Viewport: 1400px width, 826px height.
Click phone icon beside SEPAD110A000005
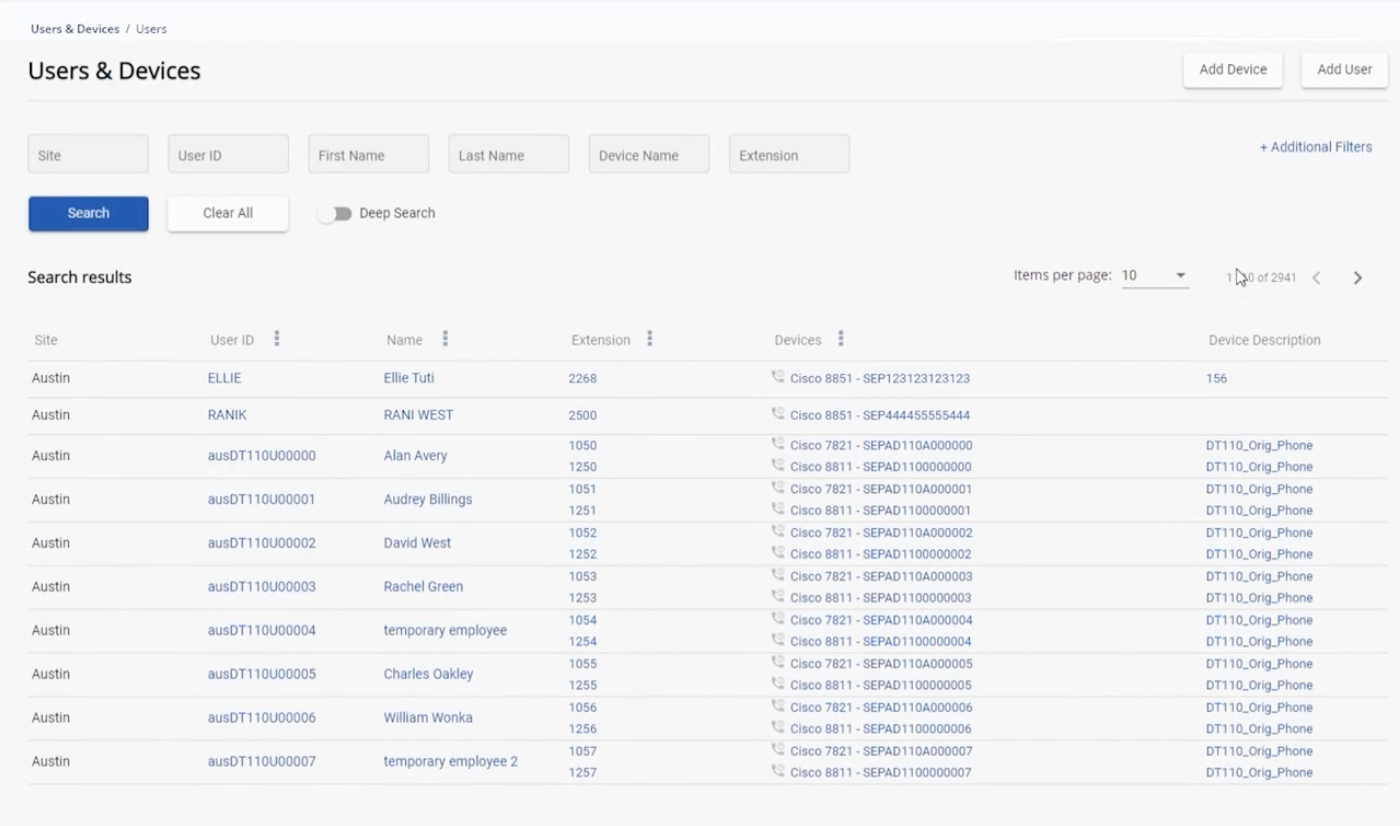point(778,662)
